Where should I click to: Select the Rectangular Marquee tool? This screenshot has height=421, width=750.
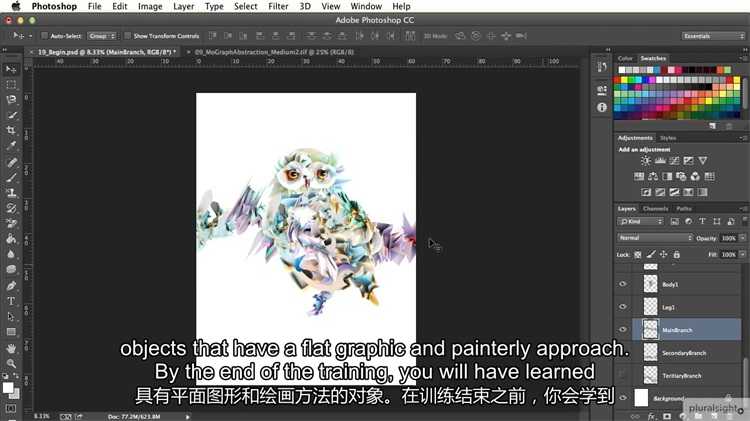[11, 85]
